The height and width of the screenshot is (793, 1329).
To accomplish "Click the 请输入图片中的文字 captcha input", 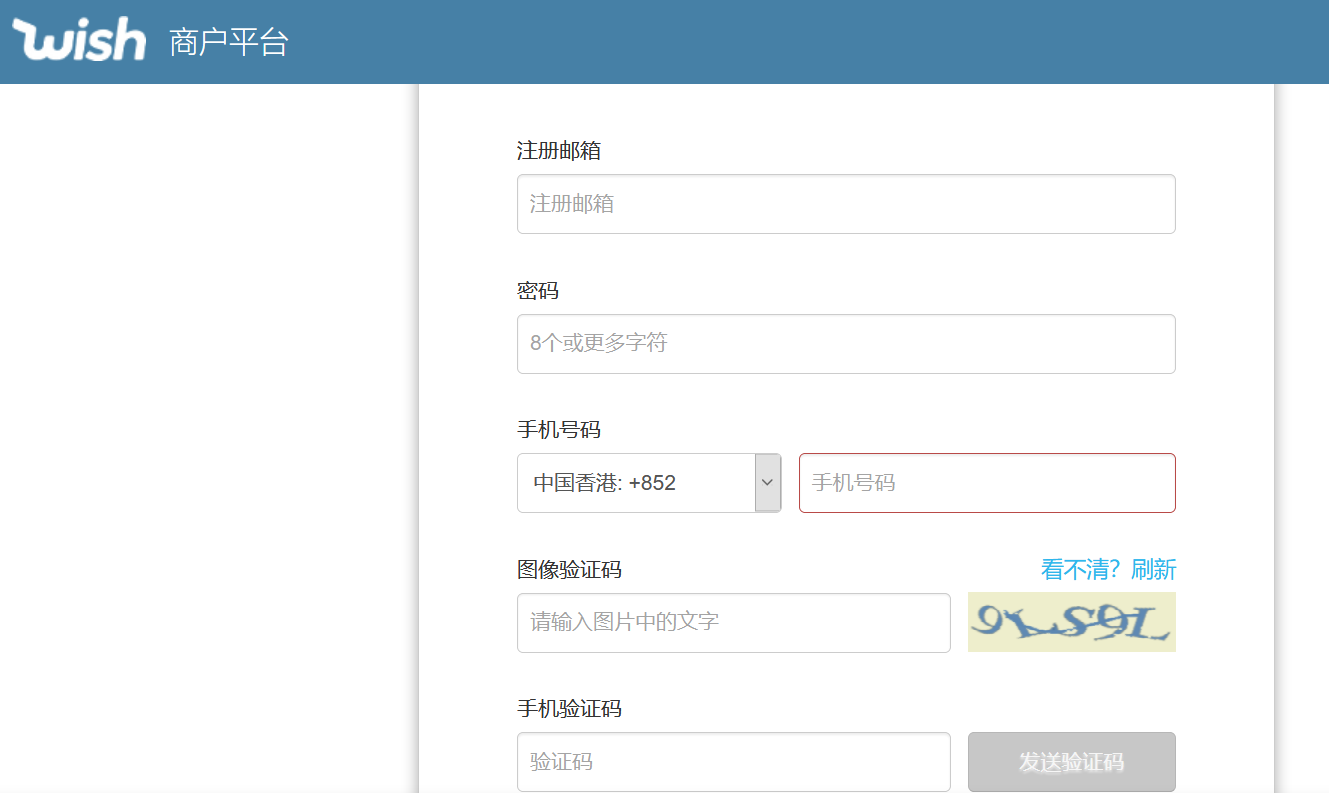I will coord(733,623).
